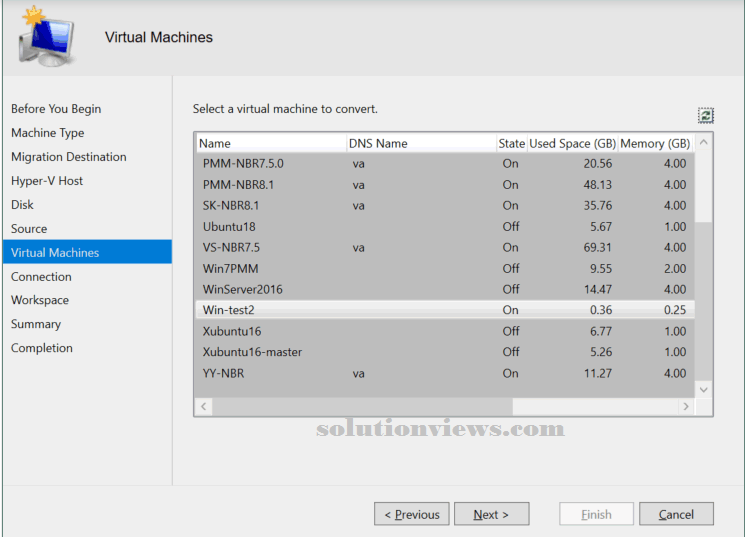Click the 48.13 used space value
745x537 pixels.
[x=598, y=185]
